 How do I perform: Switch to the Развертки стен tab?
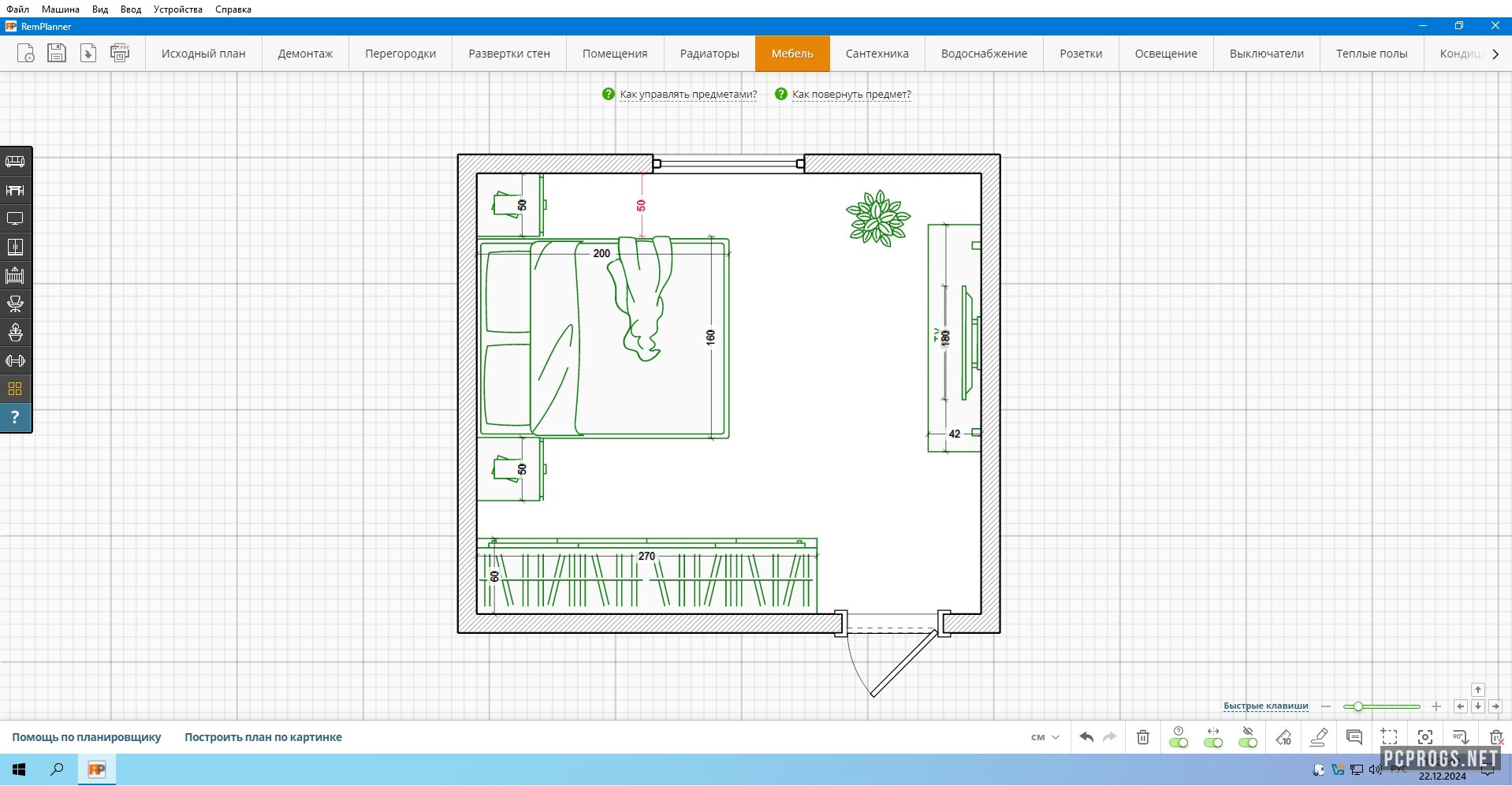tap(509, 54)
